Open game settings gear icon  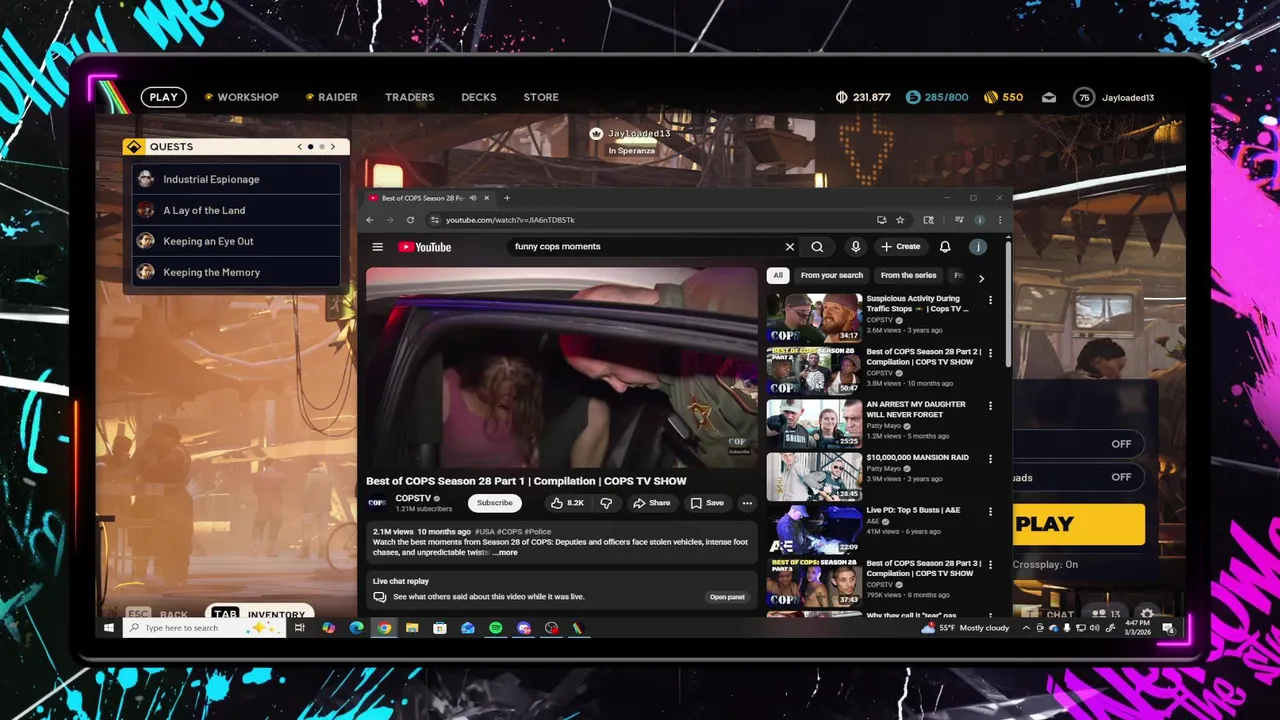pos(1147,614)
